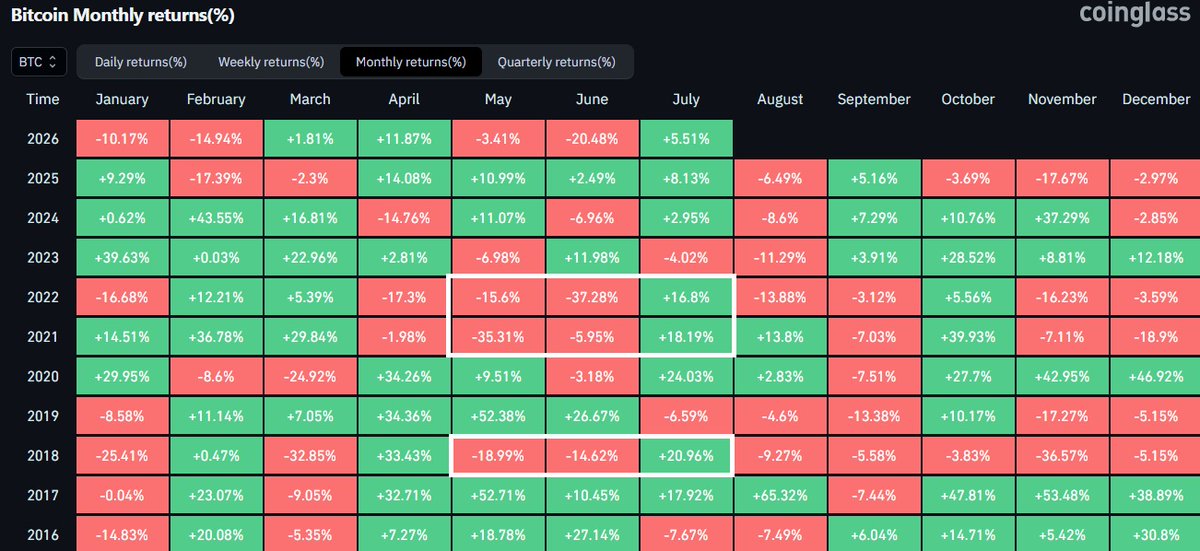Viewport: 1200px width, 551px height.
Task: Select the 2018 row label
Action: pyautogui.click(x=43, y=456)
